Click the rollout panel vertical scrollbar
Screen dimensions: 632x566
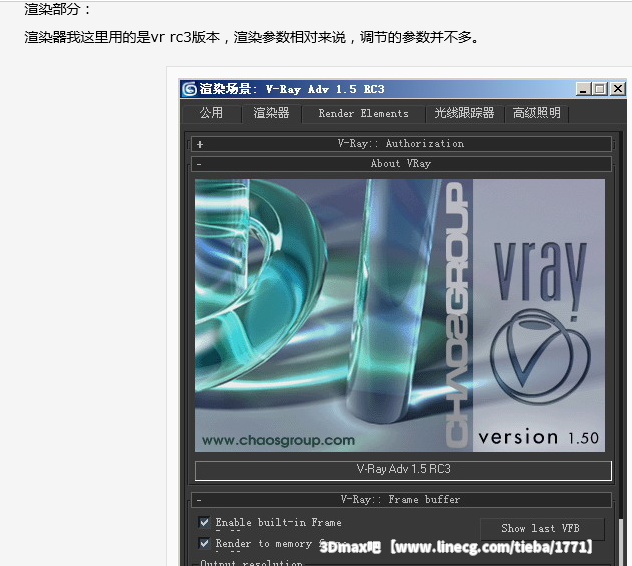(x=621, y=542)
